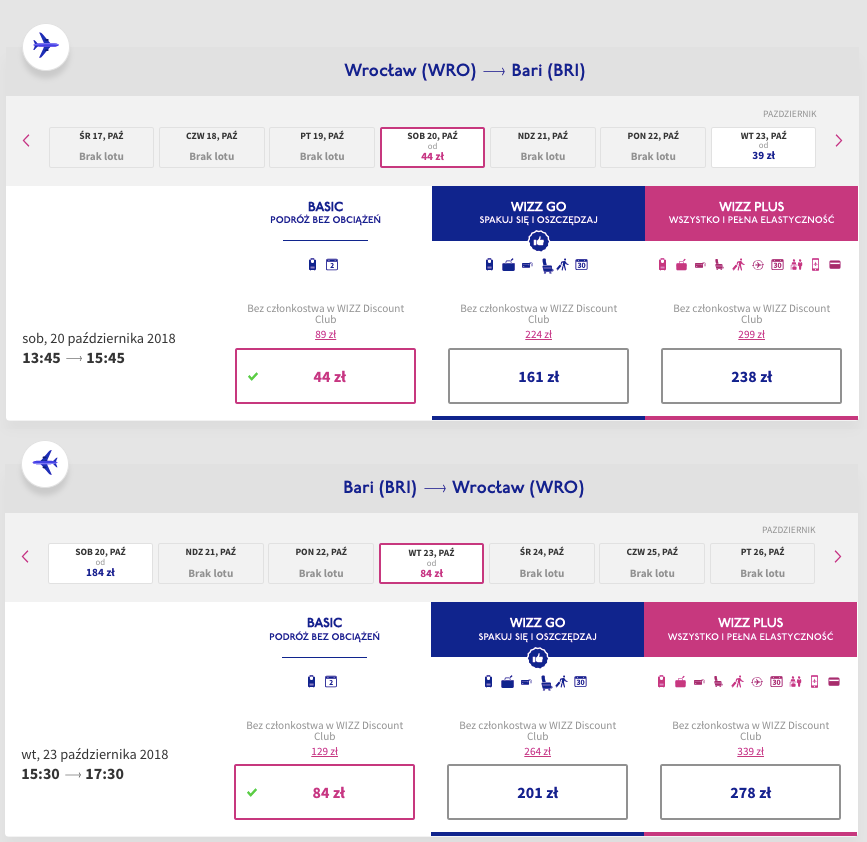Click the seat icon in outbound WIZZ GO

[547, 265]
